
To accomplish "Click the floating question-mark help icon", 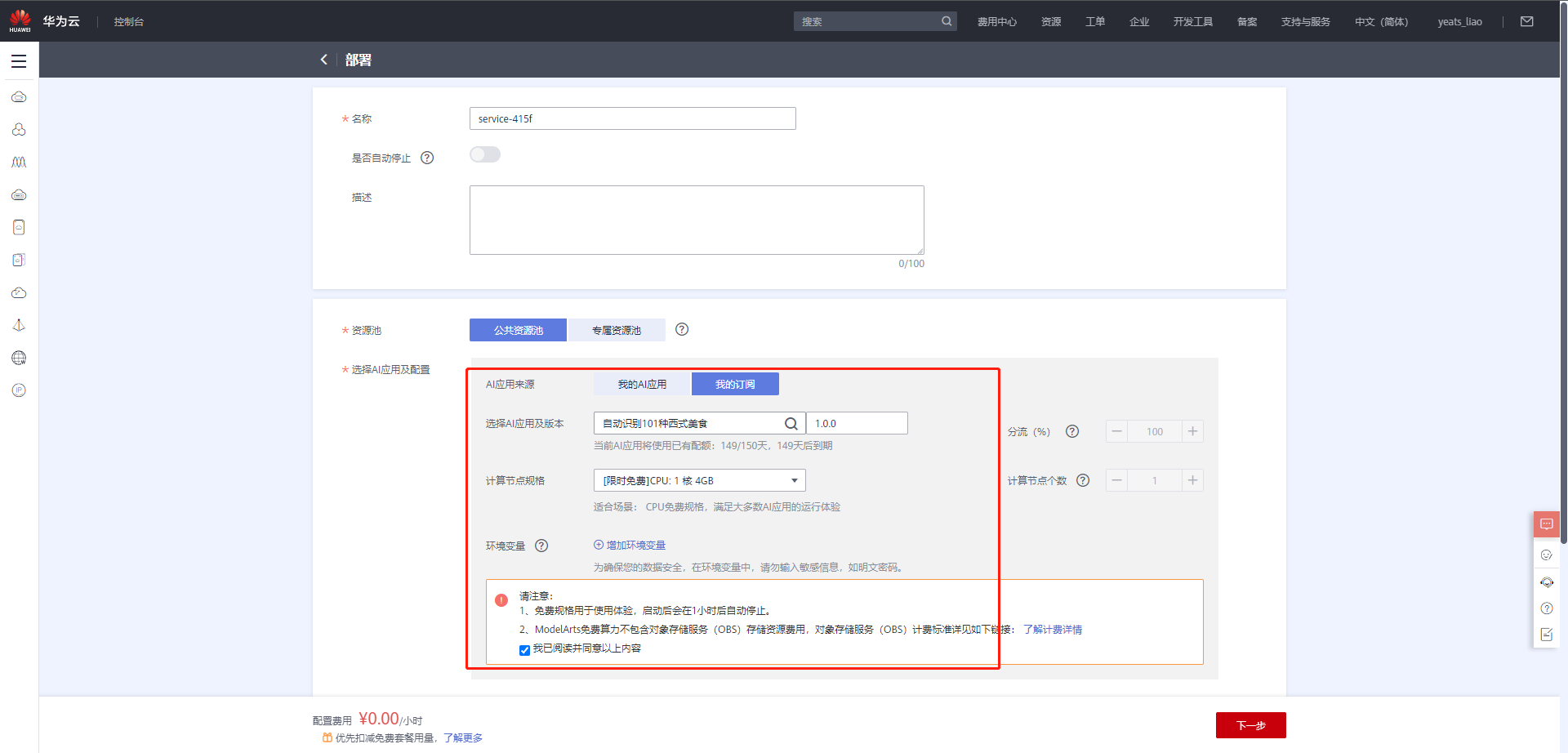I will 1546,608.
